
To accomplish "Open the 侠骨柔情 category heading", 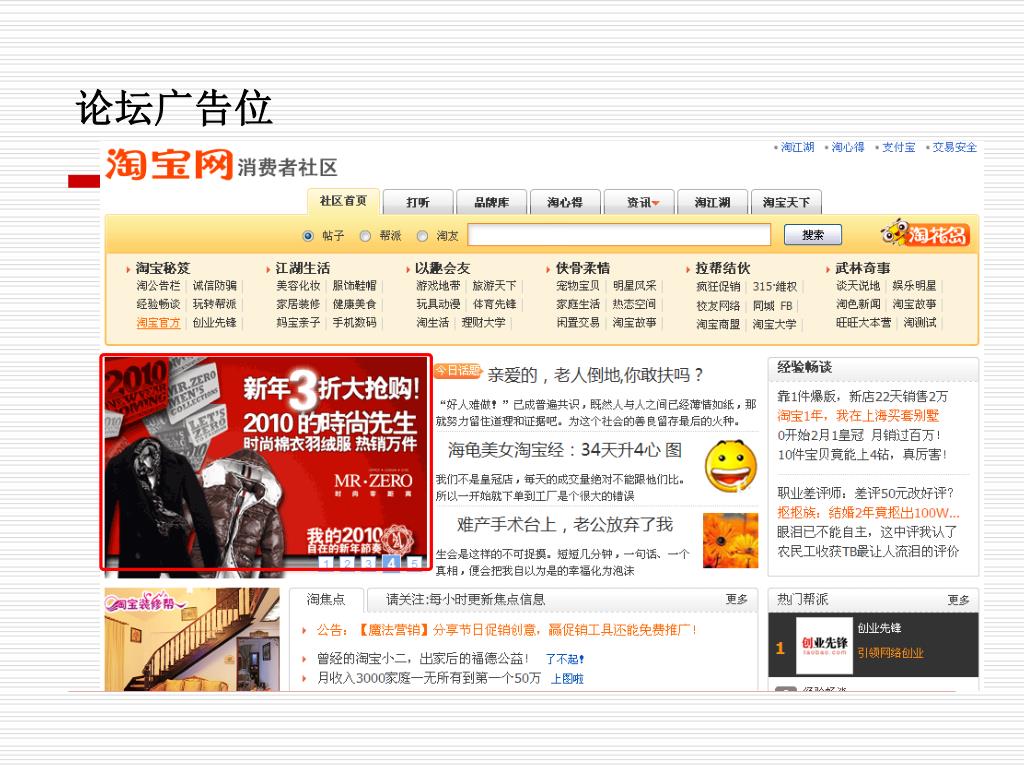I will click(583, 268).
